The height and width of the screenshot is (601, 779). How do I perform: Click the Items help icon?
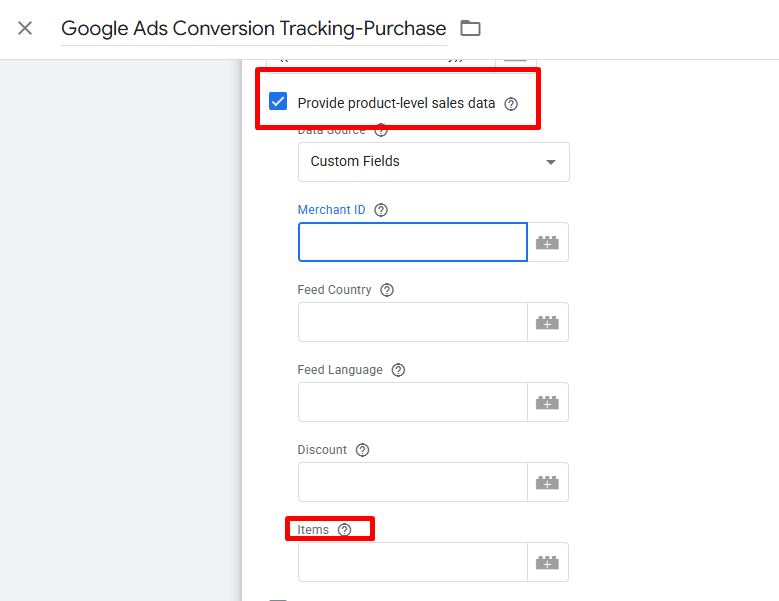(x=344, y=530)
